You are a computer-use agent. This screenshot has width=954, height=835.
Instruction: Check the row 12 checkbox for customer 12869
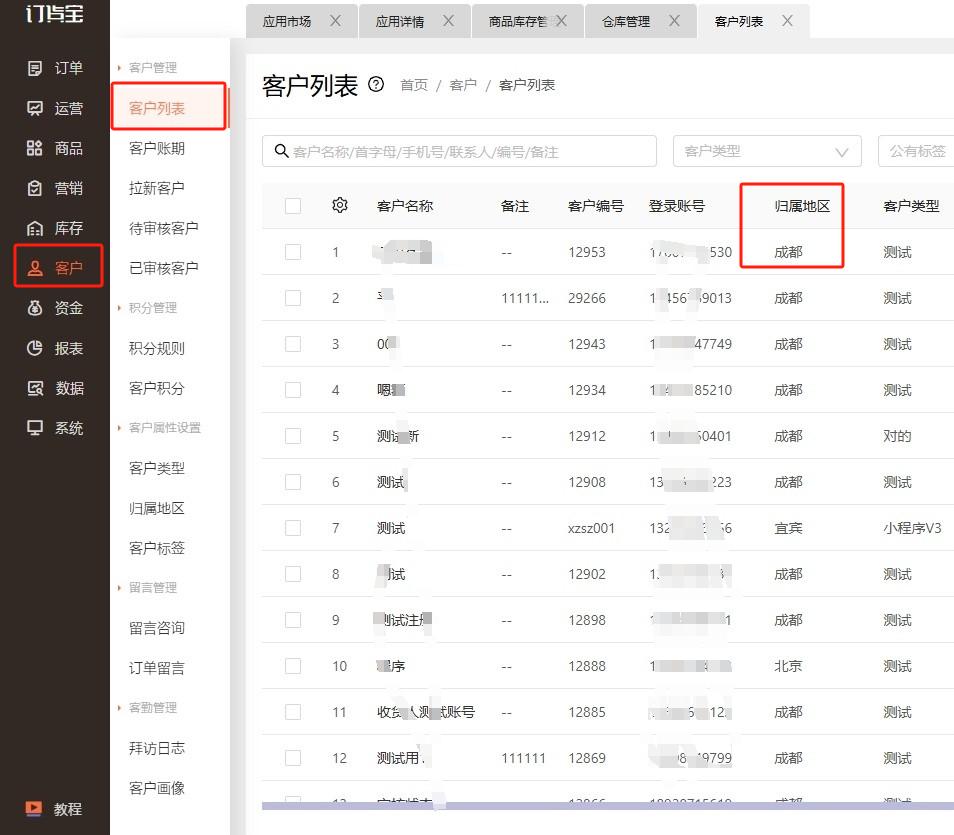[293, 758]
